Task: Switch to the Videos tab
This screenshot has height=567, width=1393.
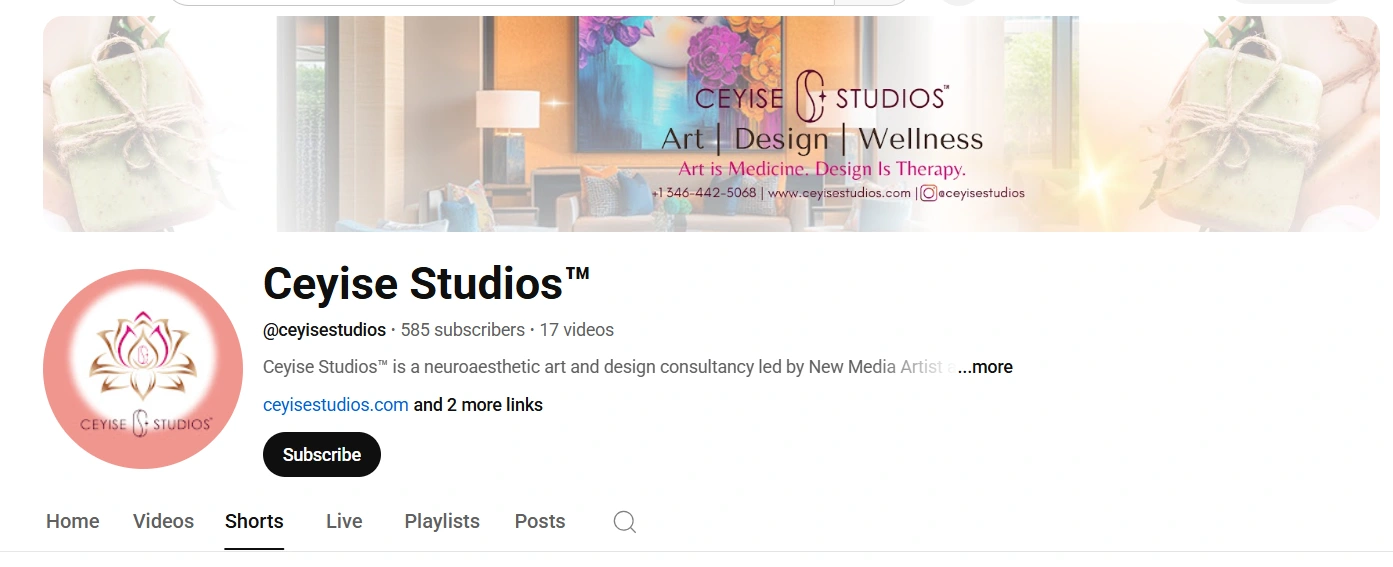Action: point(163,522)
